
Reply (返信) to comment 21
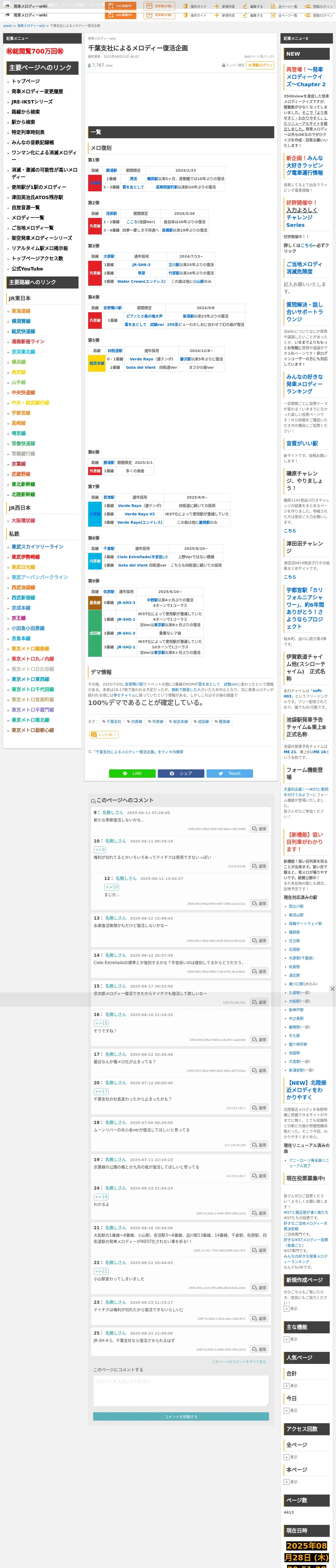(259, 1250)
